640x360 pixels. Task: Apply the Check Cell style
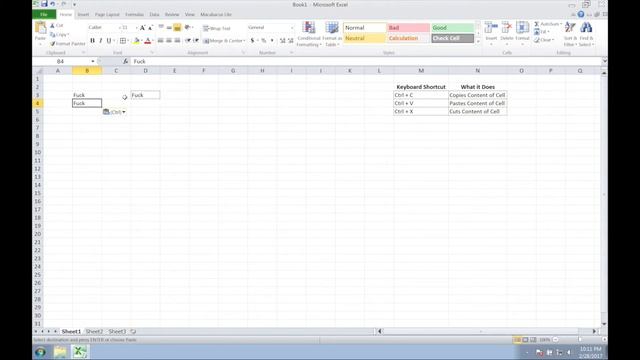[452, 38]
